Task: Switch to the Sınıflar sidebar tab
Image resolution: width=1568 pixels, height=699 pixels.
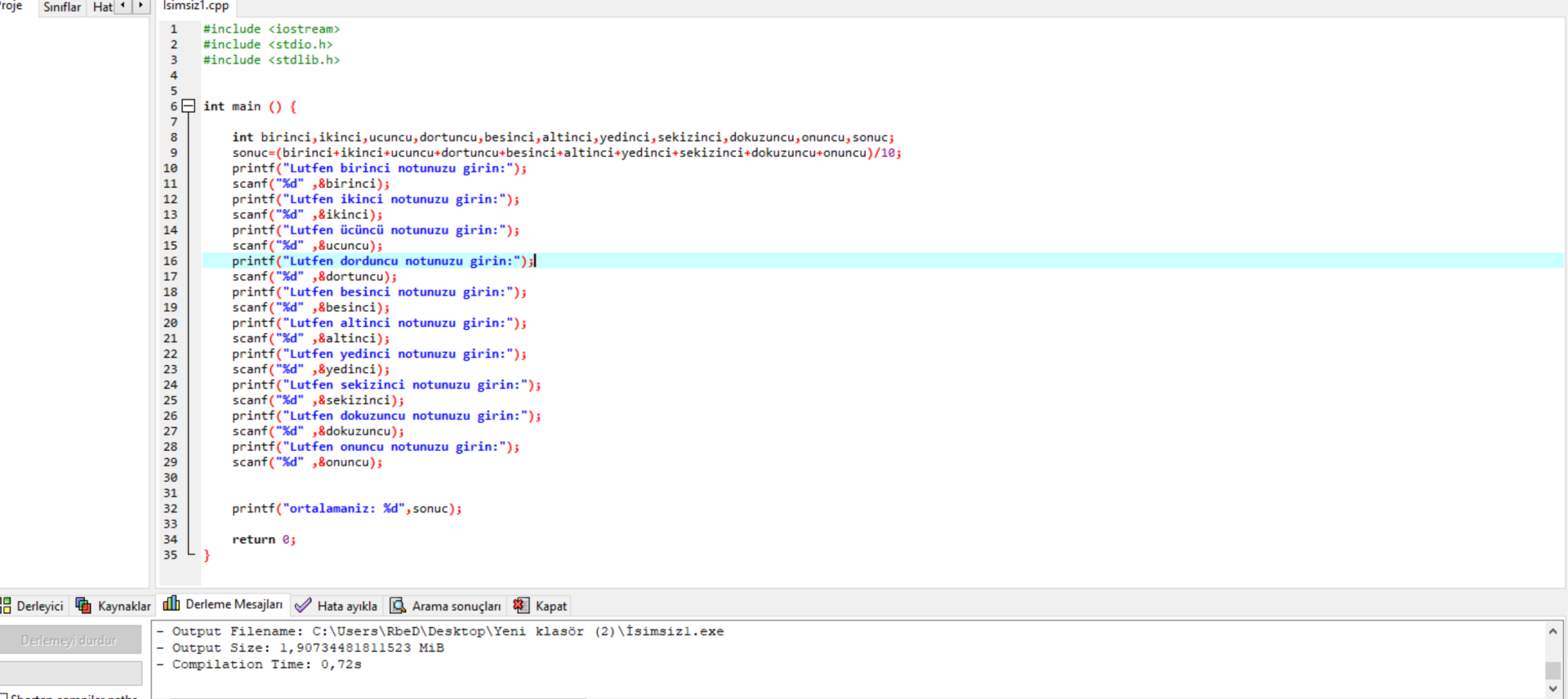Action: (62, 7)
